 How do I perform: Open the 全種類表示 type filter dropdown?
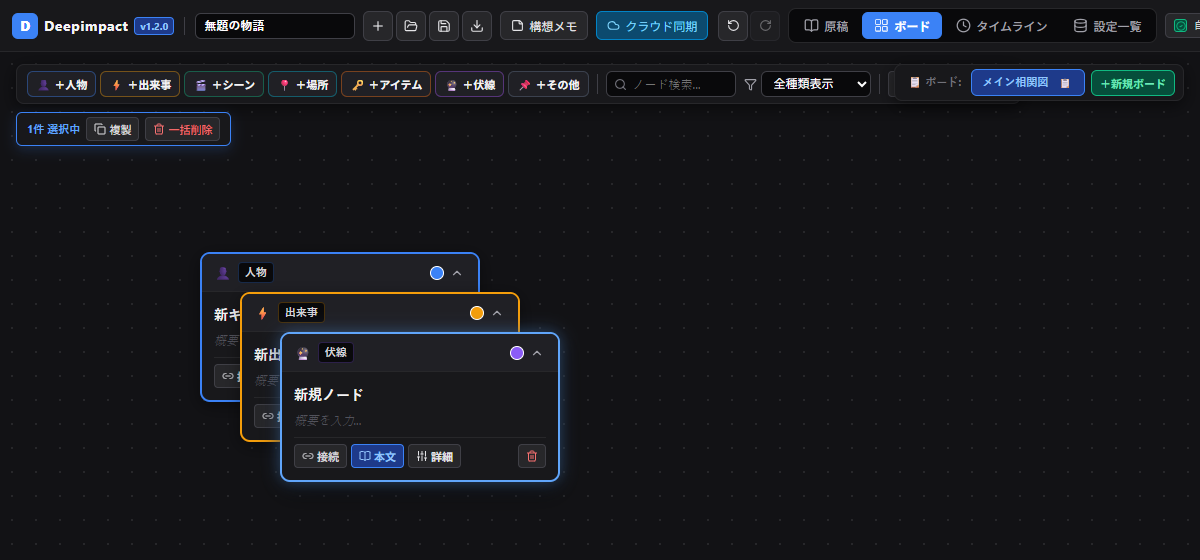click(816, 85)
